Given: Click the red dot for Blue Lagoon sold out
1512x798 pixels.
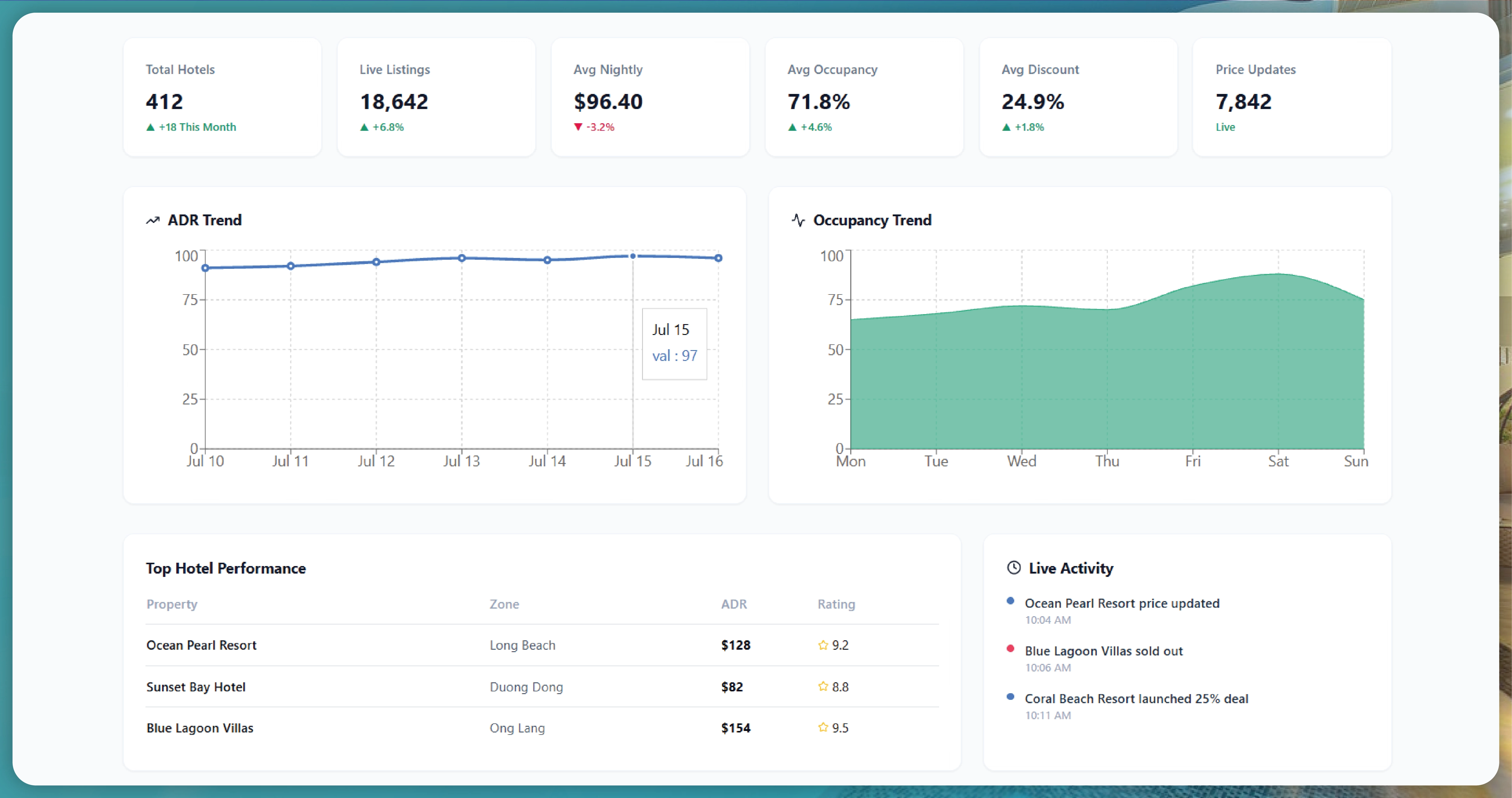Looking at the screenshot, I should tap(1010, 648).
